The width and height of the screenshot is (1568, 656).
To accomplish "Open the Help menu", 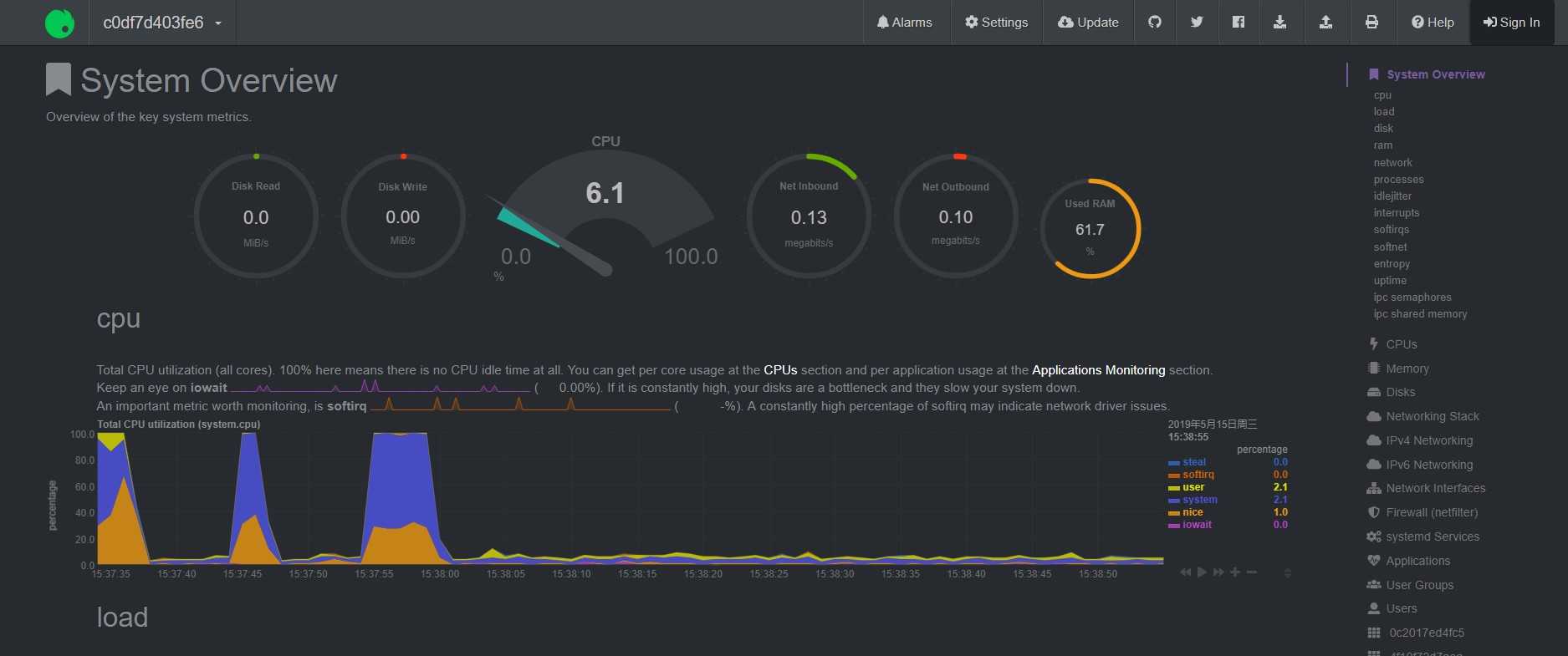I will pyautogui.click(x=1433, y=23).
